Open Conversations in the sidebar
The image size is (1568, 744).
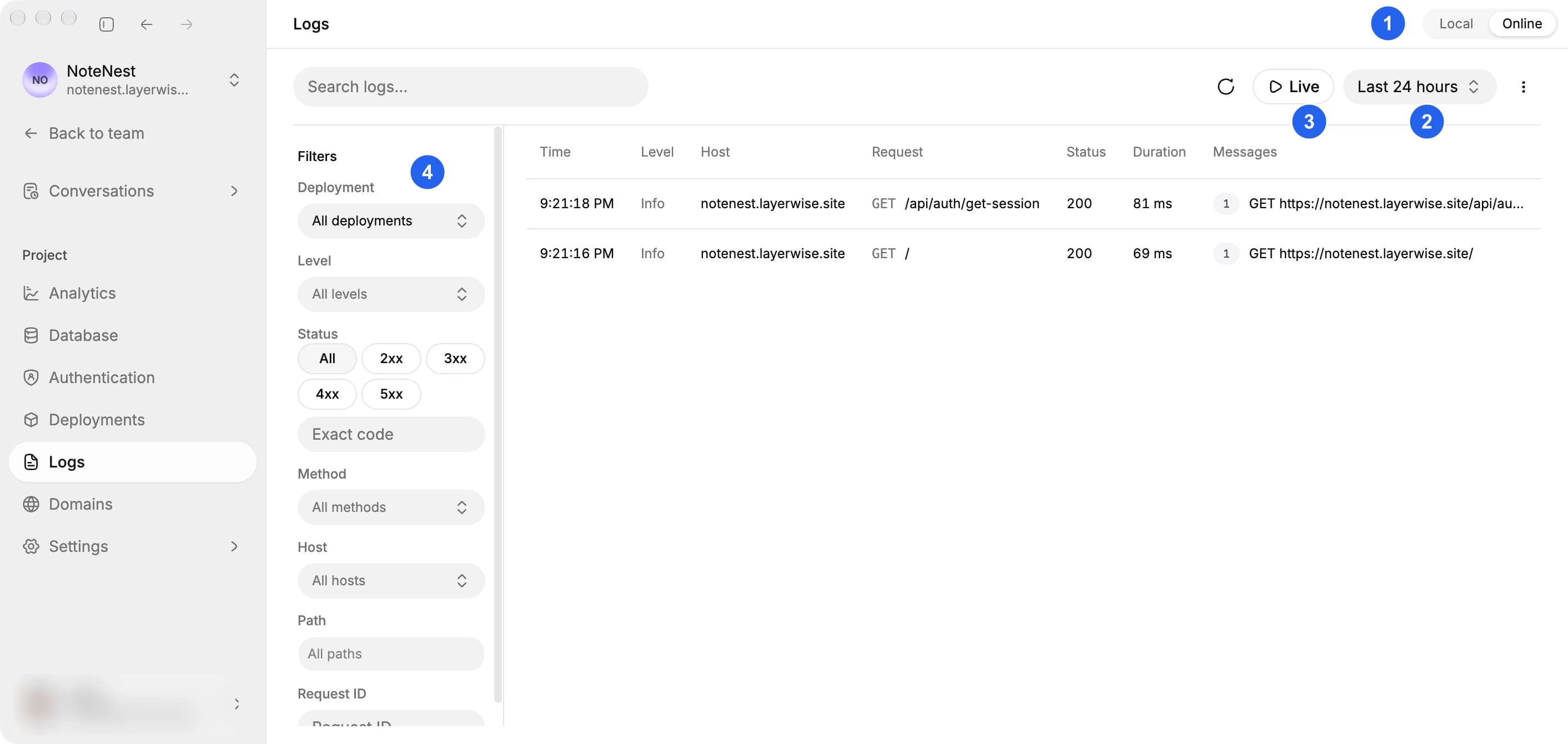click(132, 191)
